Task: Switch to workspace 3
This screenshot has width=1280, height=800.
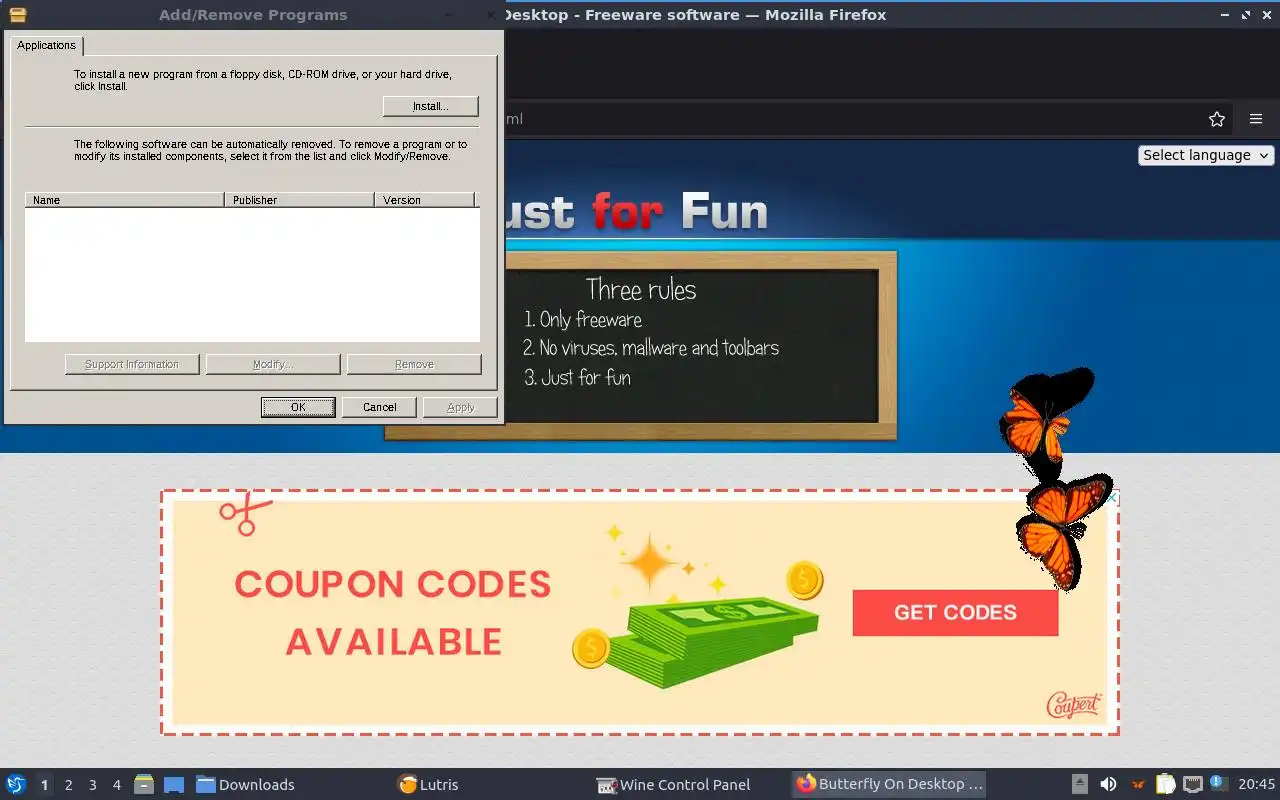Action: (92, 785)
